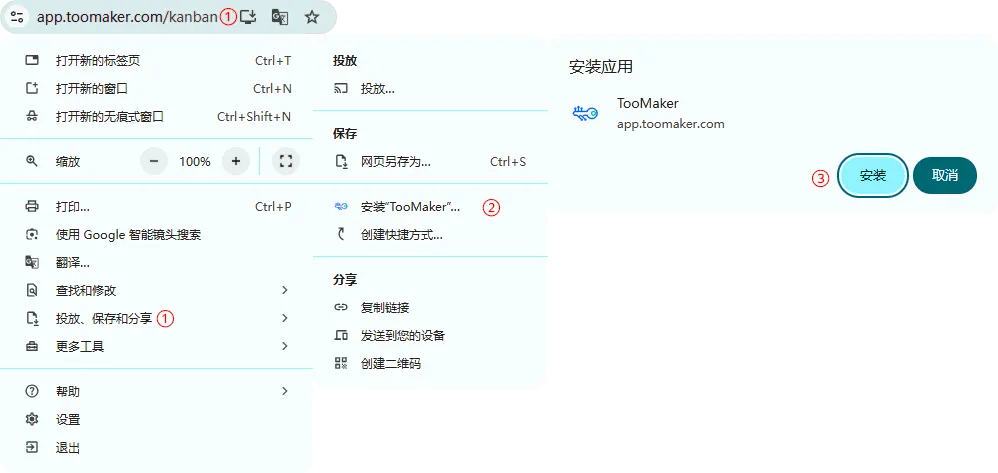Click the translate icon beside 翻译...
This screenshot has width=998, height=473.
pyautogui.click(x=32, y=262)
